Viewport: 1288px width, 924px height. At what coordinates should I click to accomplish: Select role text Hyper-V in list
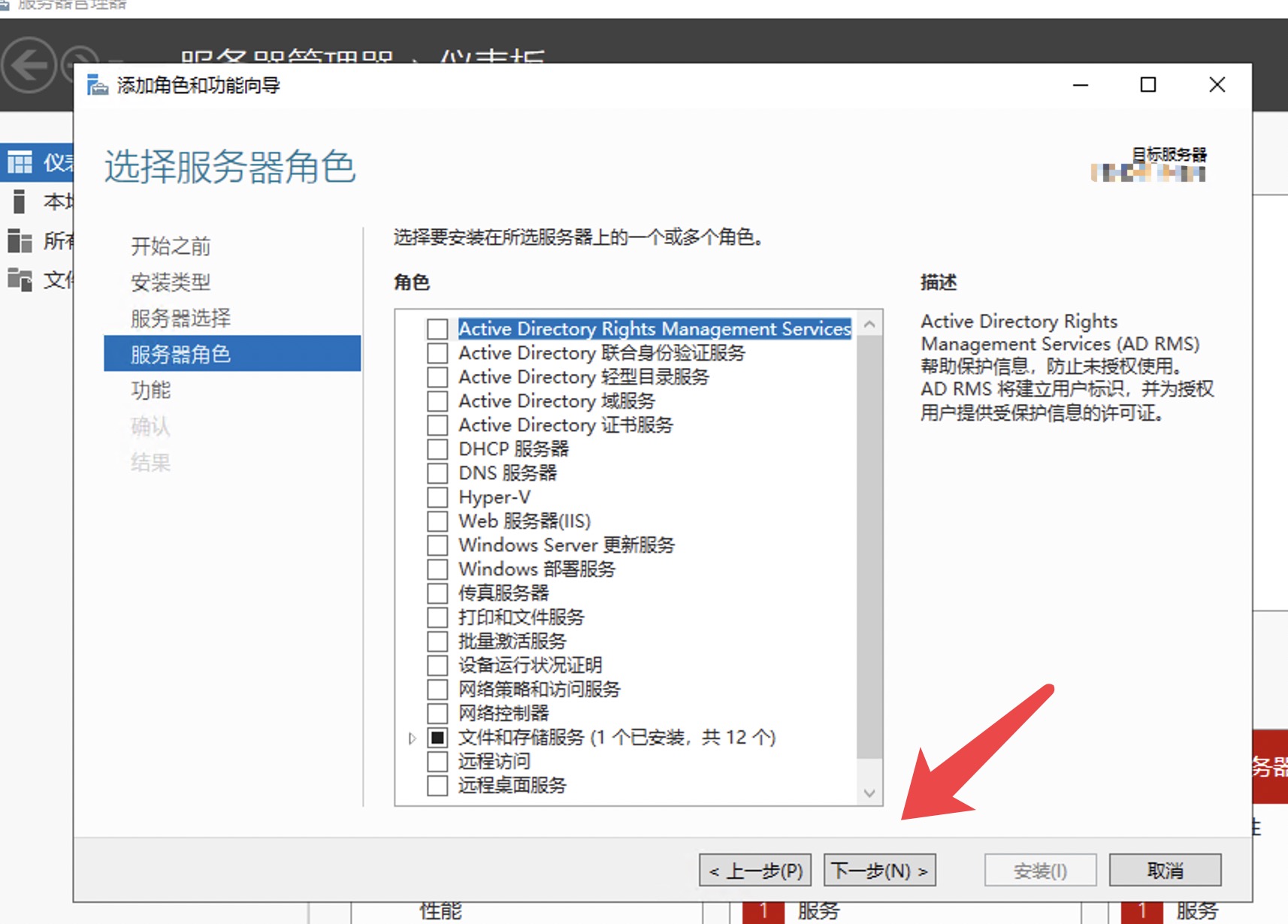click(x=494, y=497)
